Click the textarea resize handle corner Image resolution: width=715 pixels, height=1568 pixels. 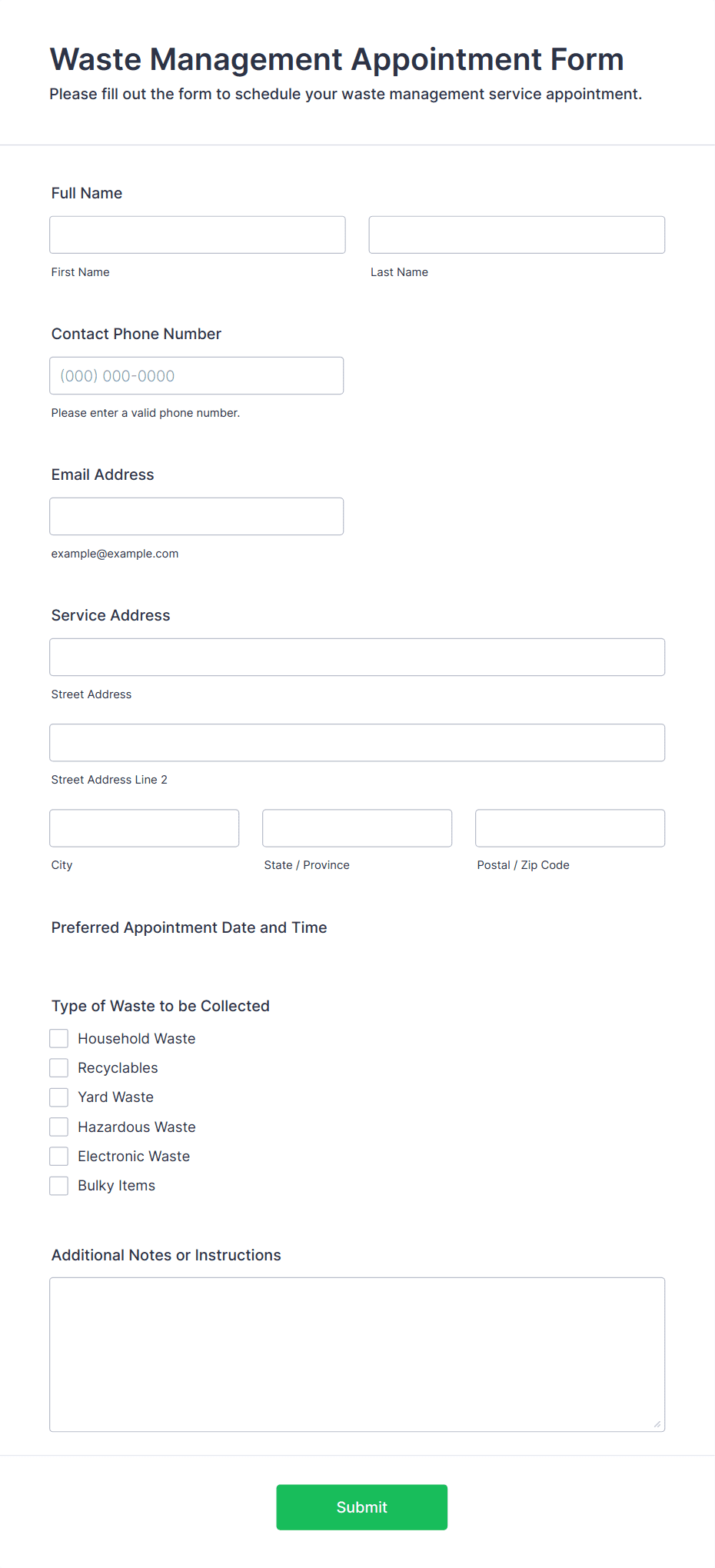point(657,1424)
